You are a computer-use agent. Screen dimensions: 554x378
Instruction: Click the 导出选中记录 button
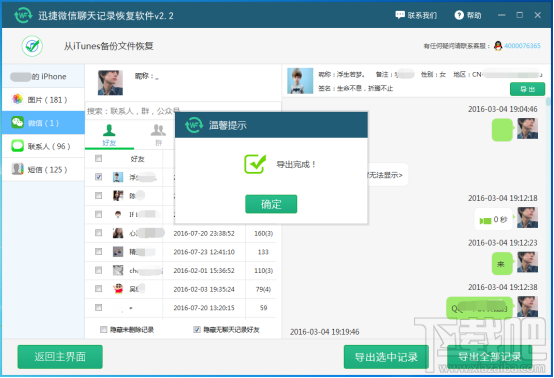386,357
